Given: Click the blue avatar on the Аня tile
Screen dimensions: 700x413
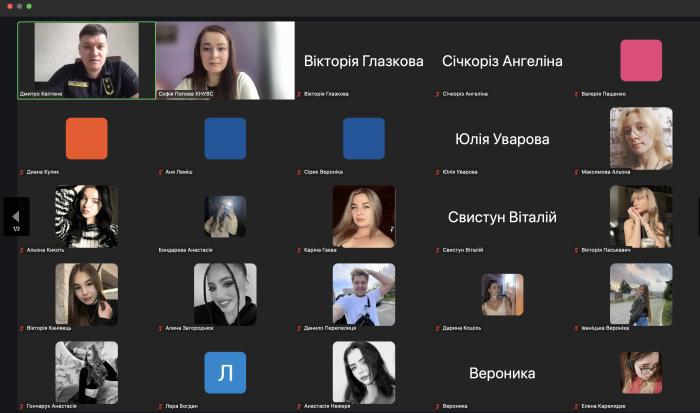Looking at the screenshot, I should [225, 138].
